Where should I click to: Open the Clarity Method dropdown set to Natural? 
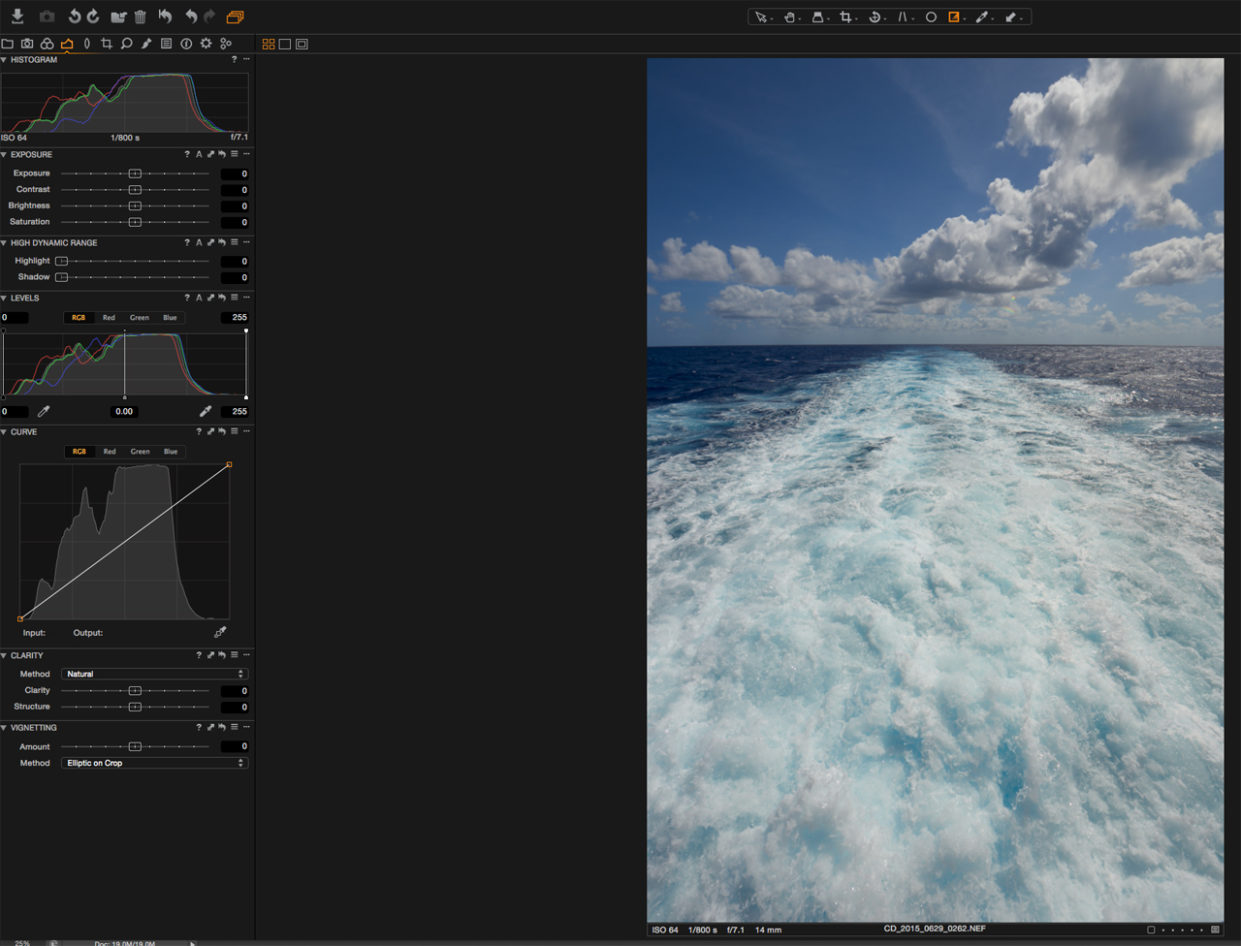(154, 673)
